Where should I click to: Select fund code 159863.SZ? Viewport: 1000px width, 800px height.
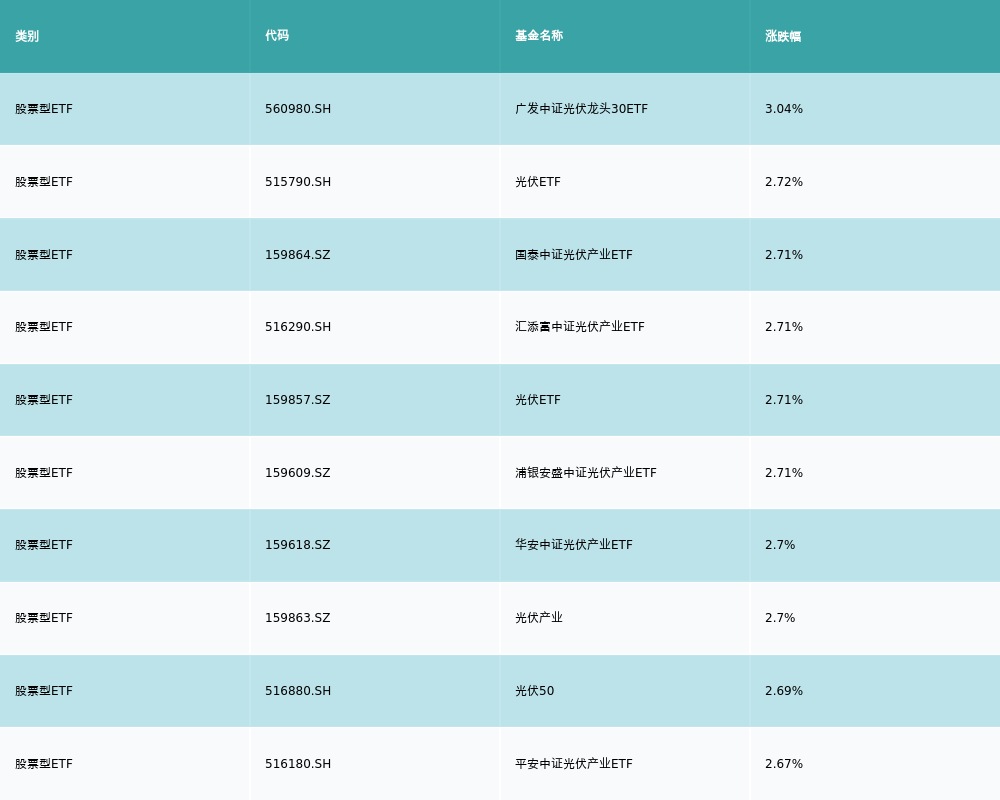pyautogui.click(x=298, y=618)
